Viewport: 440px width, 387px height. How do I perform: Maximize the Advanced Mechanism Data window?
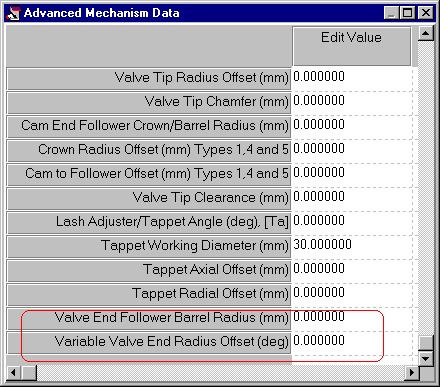coord(407,13)
